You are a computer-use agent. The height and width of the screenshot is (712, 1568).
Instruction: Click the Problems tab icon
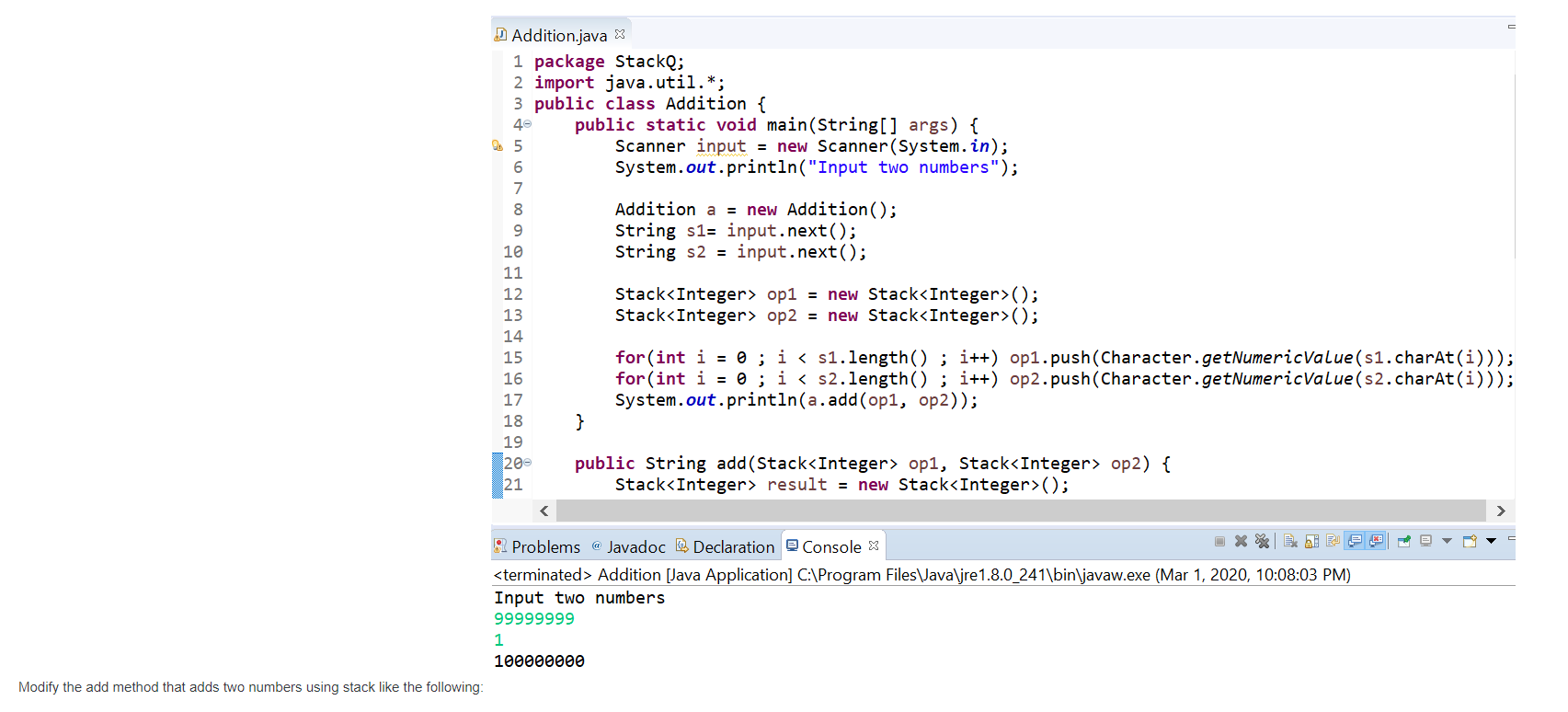coord(501,545)
